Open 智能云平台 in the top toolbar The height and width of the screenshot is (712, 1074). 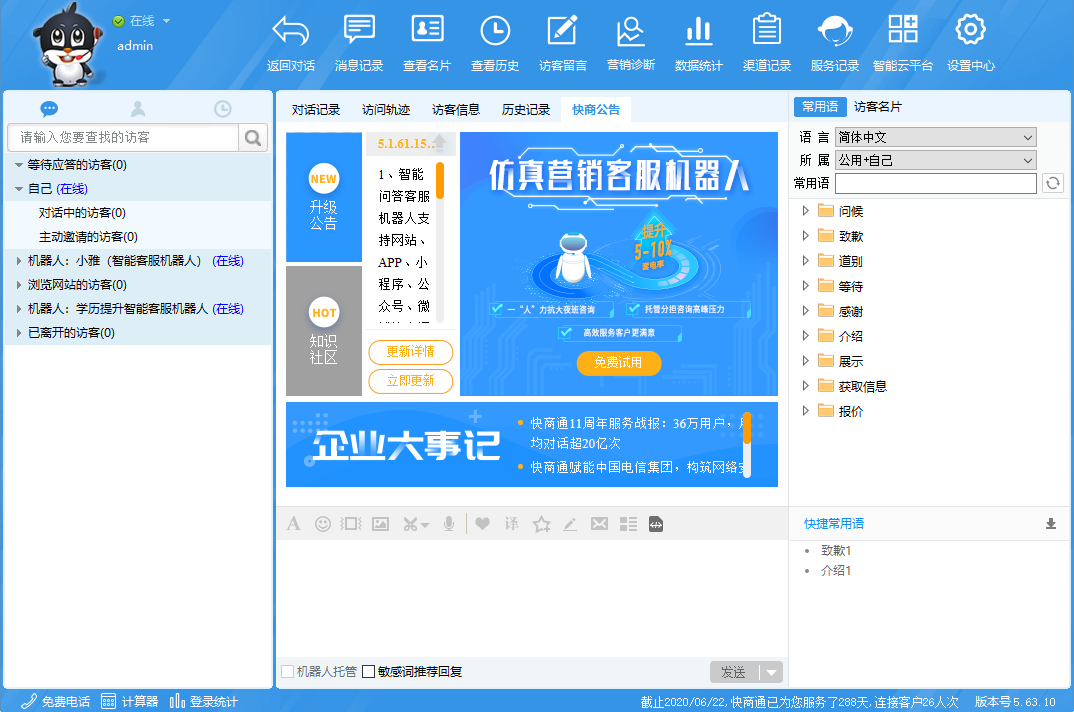[902, 43]
